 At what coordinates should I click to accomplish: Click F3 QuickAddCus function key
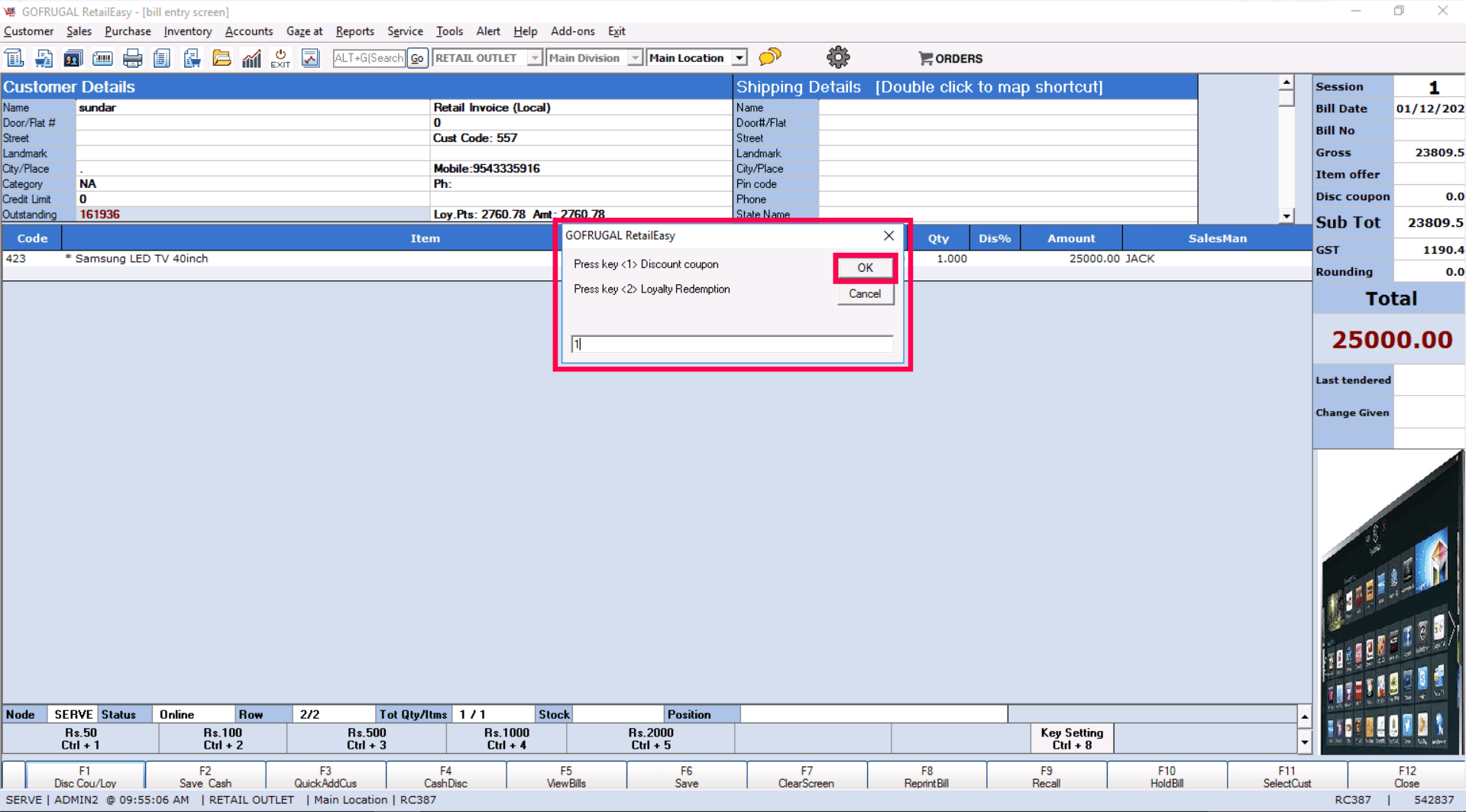pyautogui.click(x=325, y=777)
